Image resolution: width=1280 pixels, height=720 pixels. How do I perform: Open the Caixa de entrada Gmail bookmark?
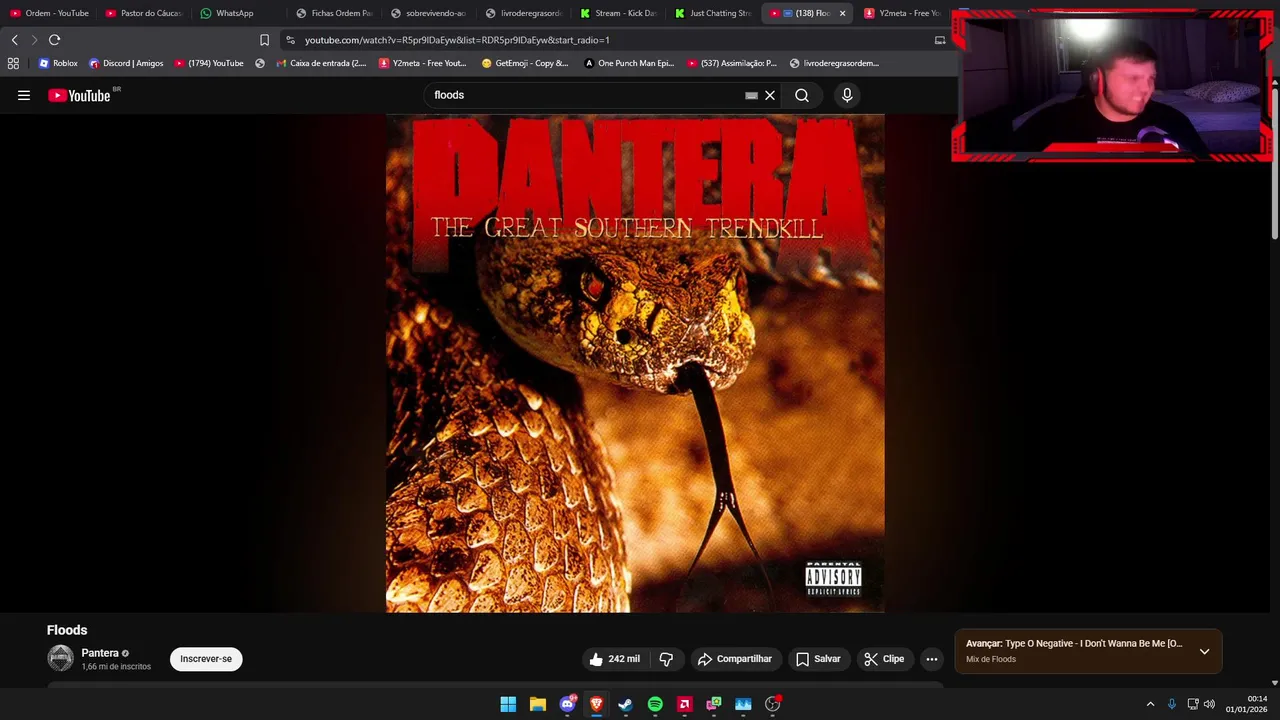(x=320, y=63)
